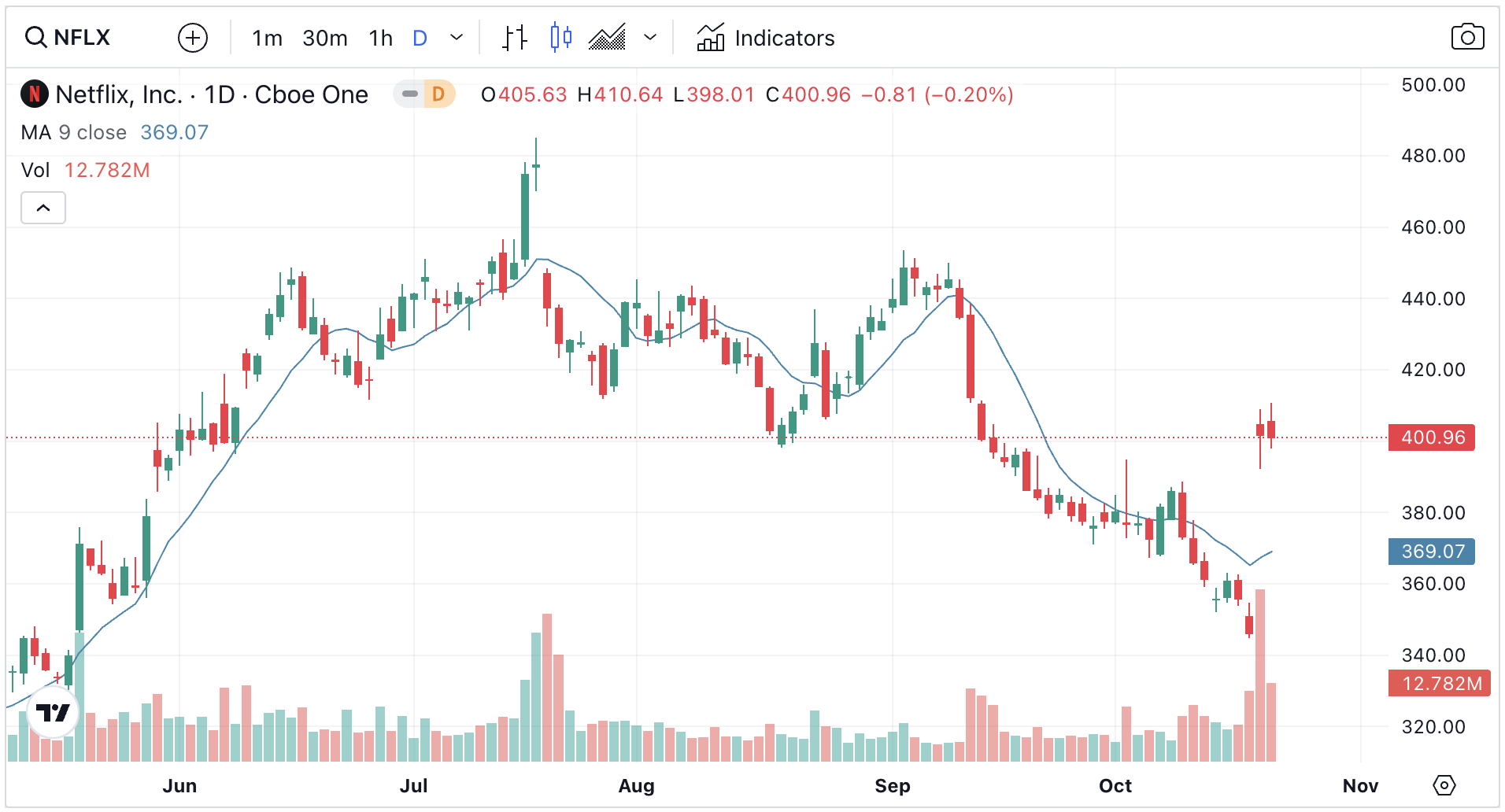
Task: Expand the chart style dropdown chevron
Action: click(x=650, y=38)
